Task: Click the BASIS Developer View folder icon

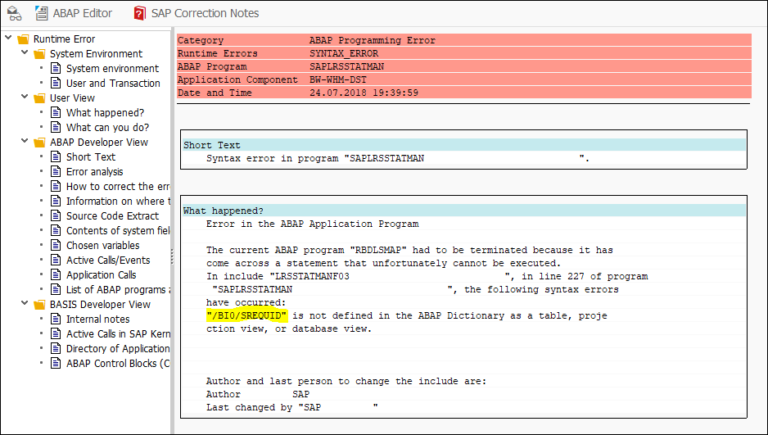Action: pos(39,304)
